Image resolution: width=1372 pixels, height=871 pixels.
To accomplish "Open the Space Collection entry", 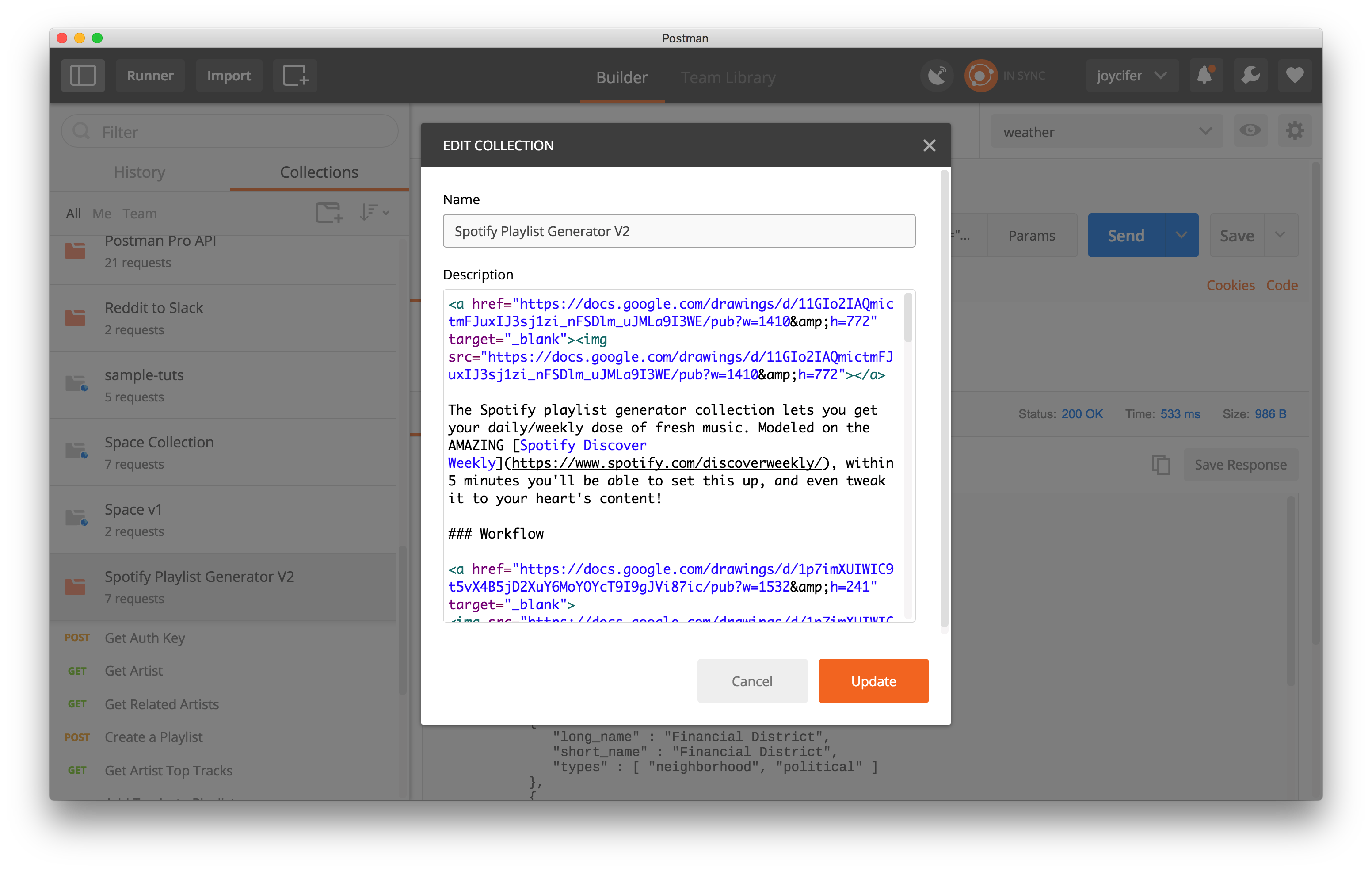I will click(223, 453).
